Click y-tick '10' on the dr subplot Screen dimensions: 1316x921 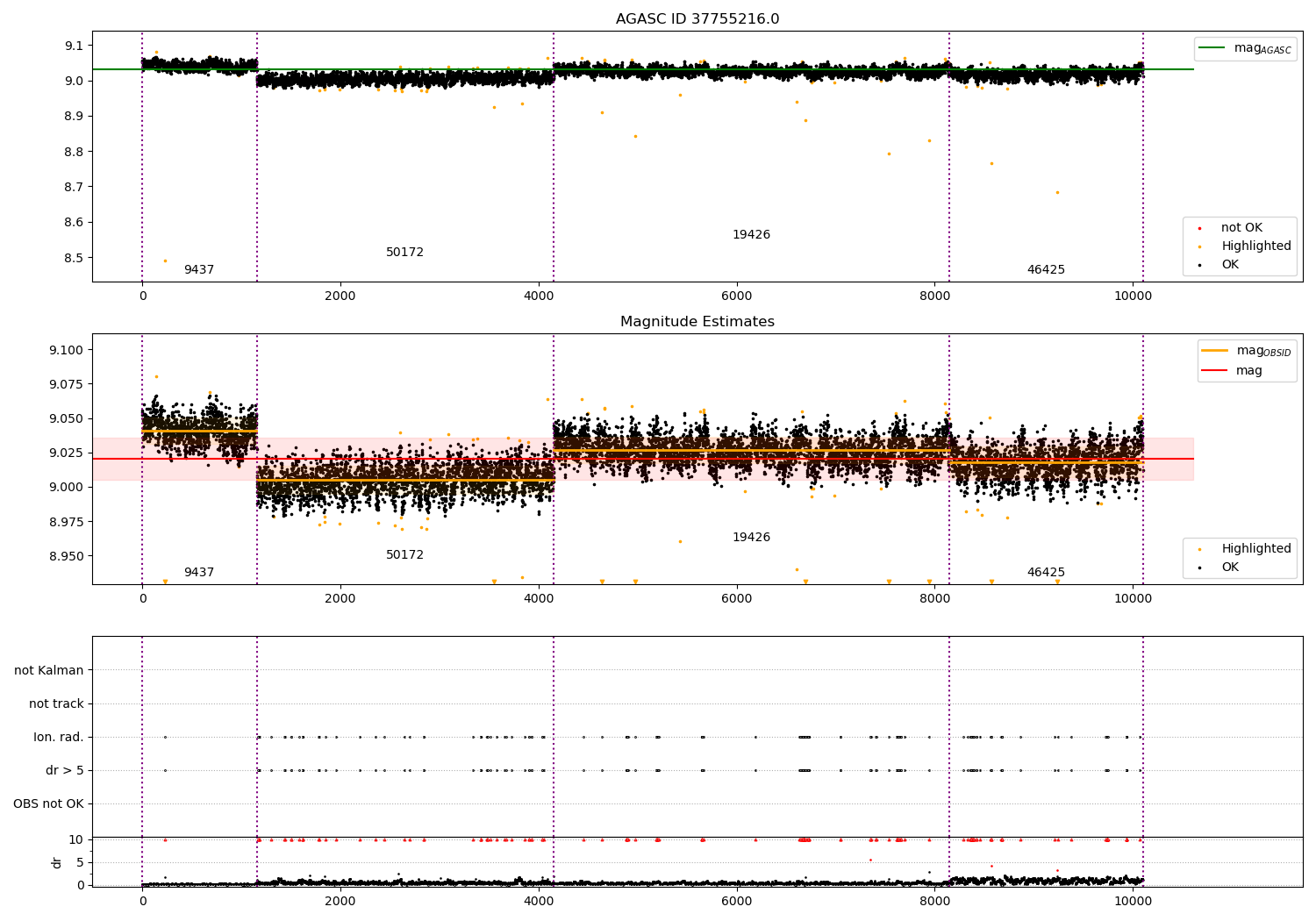pyautogui.click(x=76, y=840)
